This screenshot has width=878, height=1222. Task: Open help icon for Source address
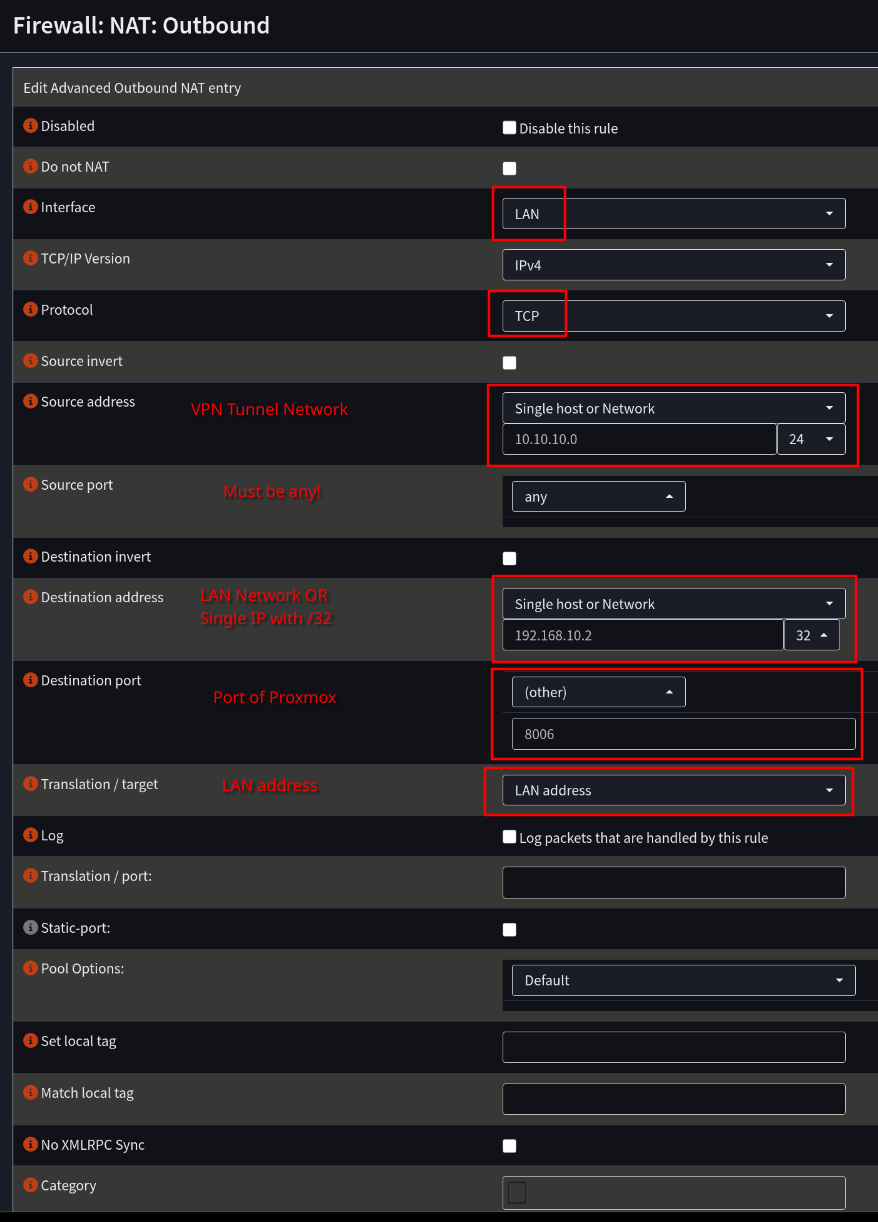pos(30,402)
